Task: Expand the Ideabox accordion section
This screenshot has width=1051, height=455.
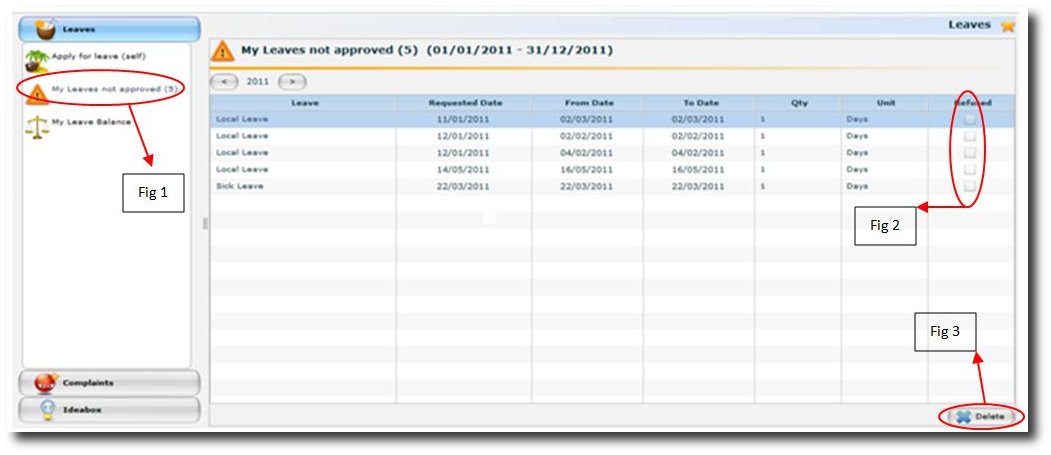Action: pyautogui.click(x=110, y=410)
